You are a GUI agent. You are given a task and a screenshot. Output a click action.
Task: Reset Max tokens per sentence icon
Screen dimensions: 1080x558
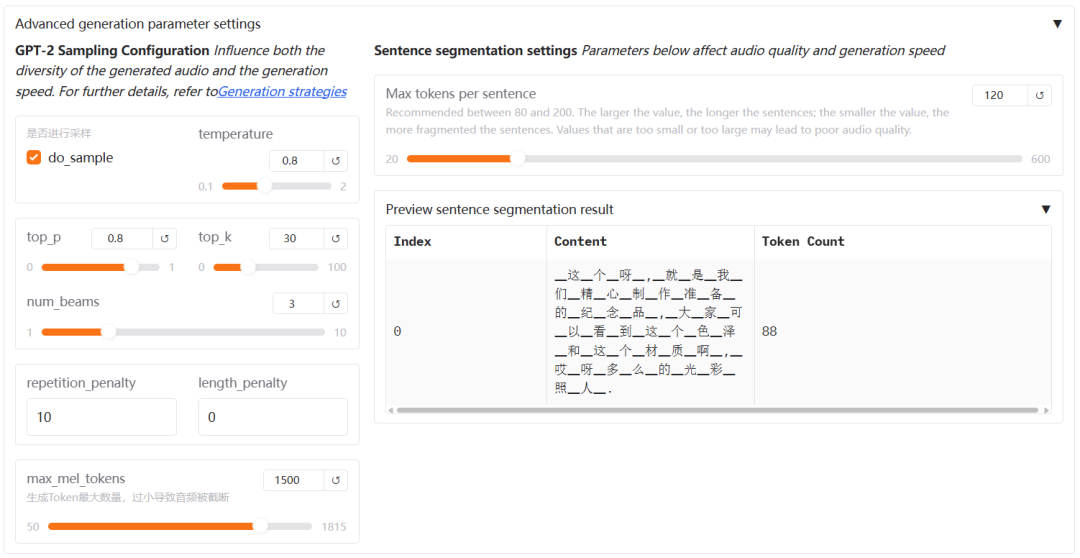(1040, 95)
